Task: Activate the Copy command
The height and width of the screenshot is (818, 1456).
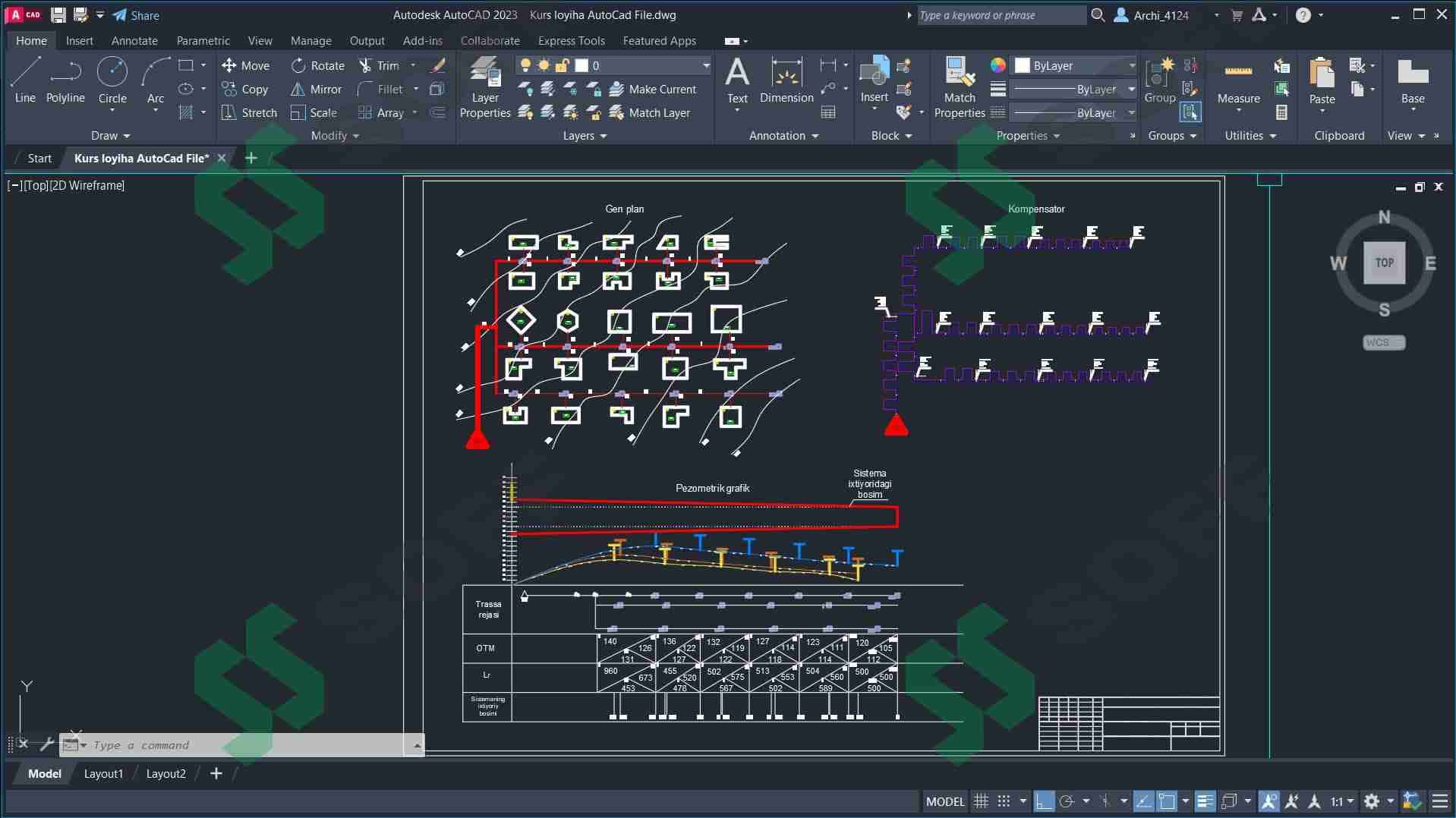Action: (244, 90)
